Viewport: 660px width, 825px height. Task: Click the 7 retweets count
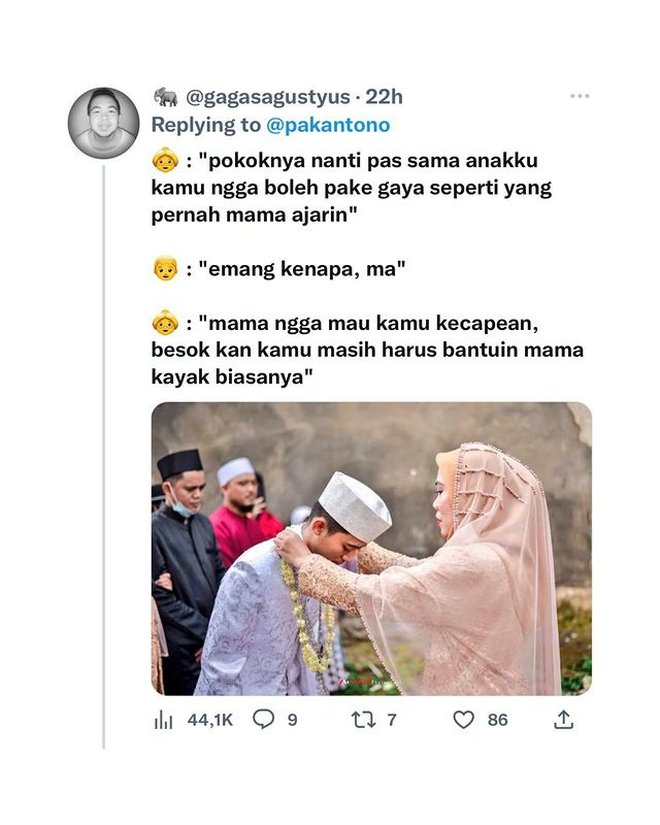[x=392, y=720]
